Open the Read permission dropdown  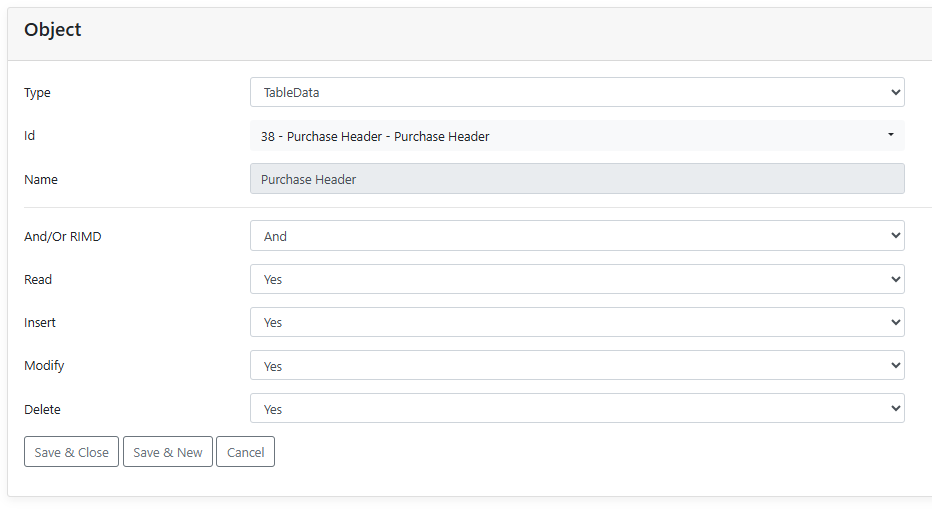pos(577,279)
